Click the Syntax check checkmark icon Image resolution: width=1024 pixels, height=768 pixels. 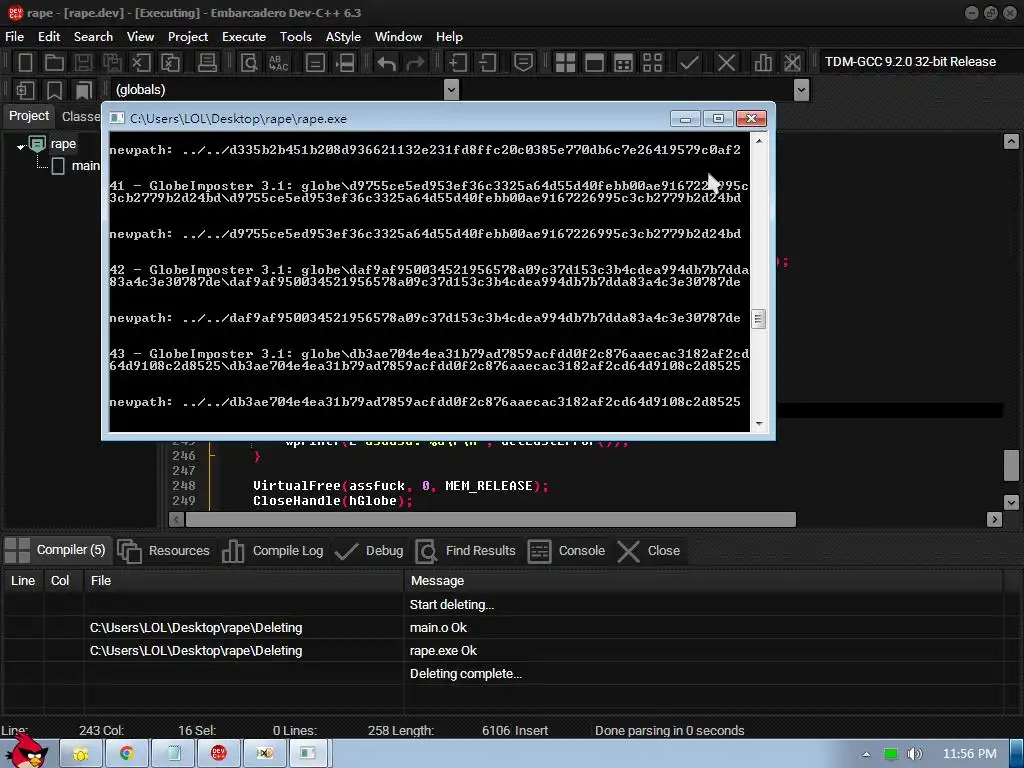click(689, 63)
